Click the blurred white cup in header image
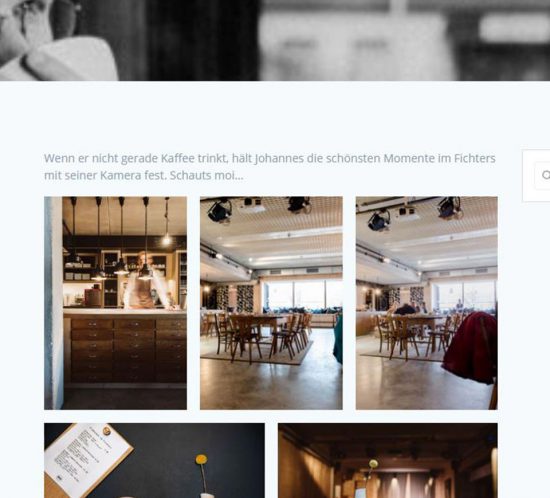This screenshot has width=550, height=498. pos(70,60)
